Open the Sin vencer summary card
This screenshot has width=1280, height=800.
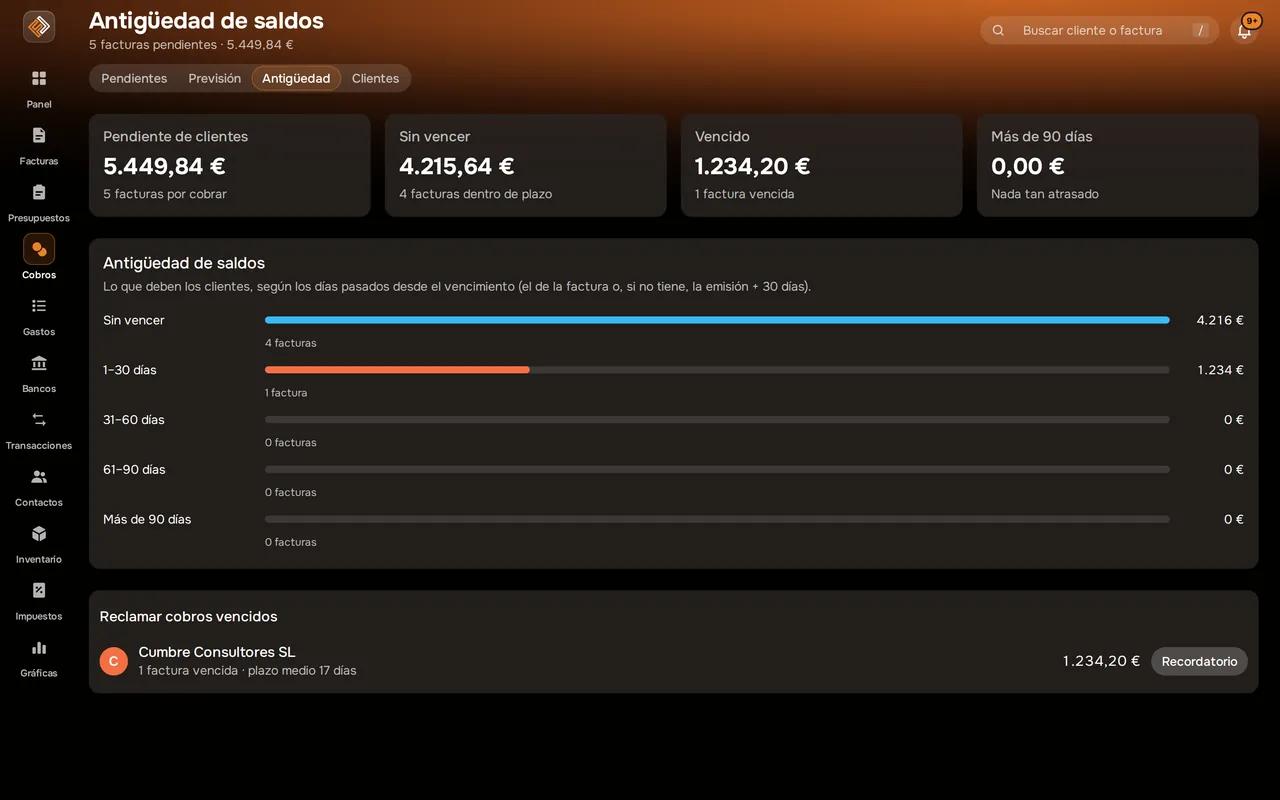click(526, 165)
